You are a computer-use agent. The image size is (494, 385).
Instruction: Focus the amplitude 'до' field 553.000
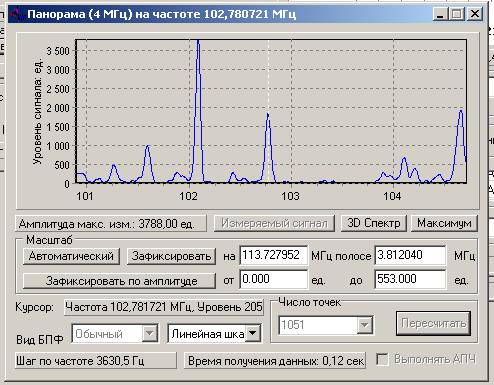pyautogui.click(x=410, y=279)
